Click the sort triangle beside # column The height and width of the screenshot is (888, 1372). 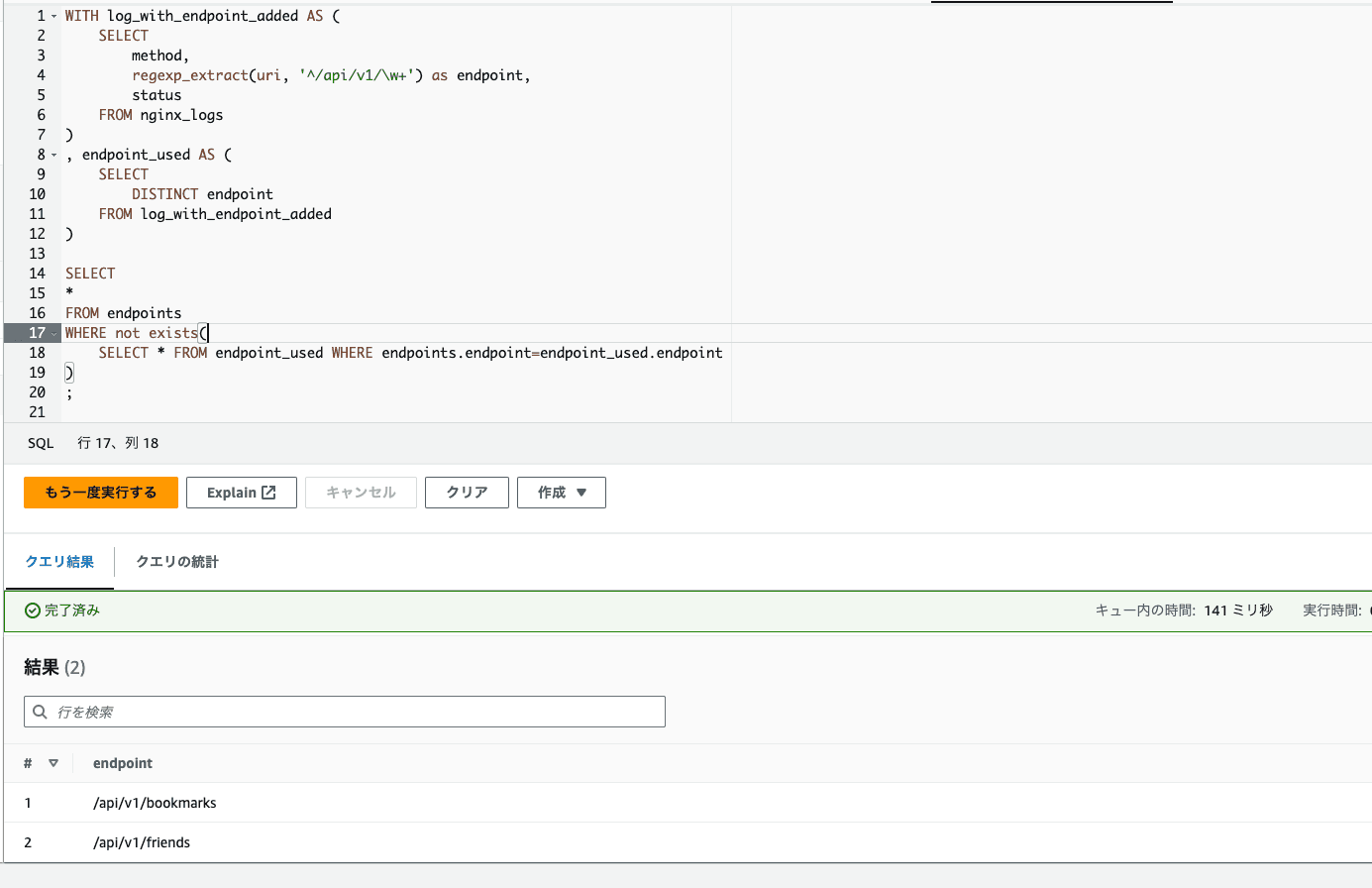coord(53,763)
